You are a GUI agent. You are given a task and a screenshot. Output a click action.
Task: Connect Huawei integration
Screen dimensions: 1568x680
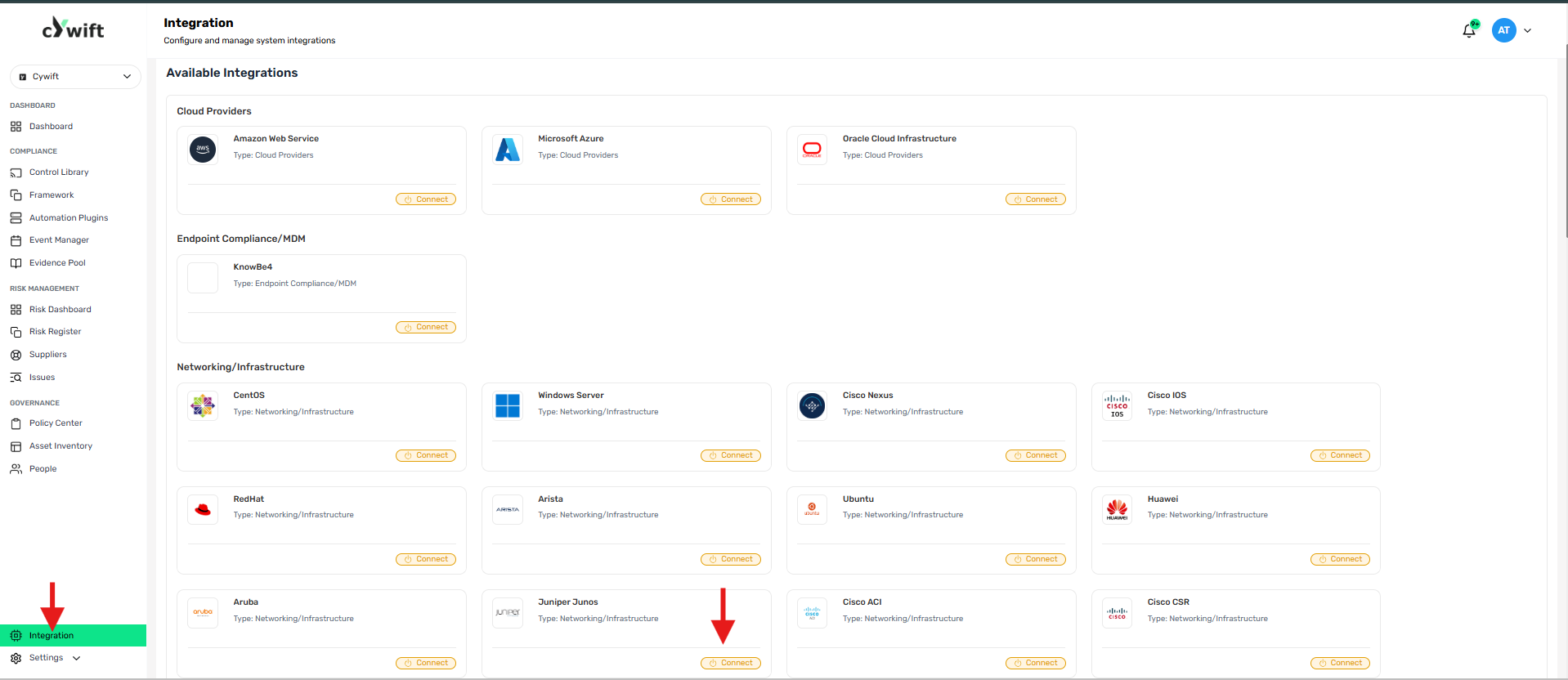click(1340, 560)
